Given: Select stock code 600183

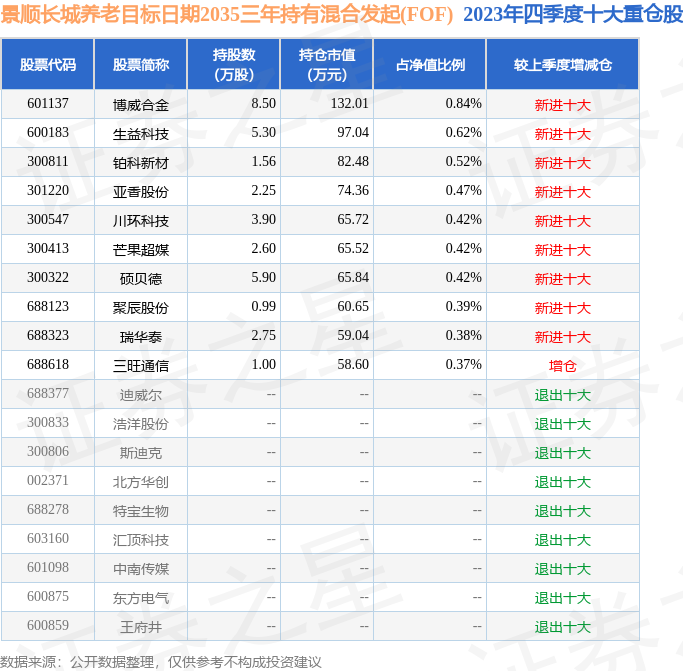Looking at the screenshot, I should tap(48, 132).
